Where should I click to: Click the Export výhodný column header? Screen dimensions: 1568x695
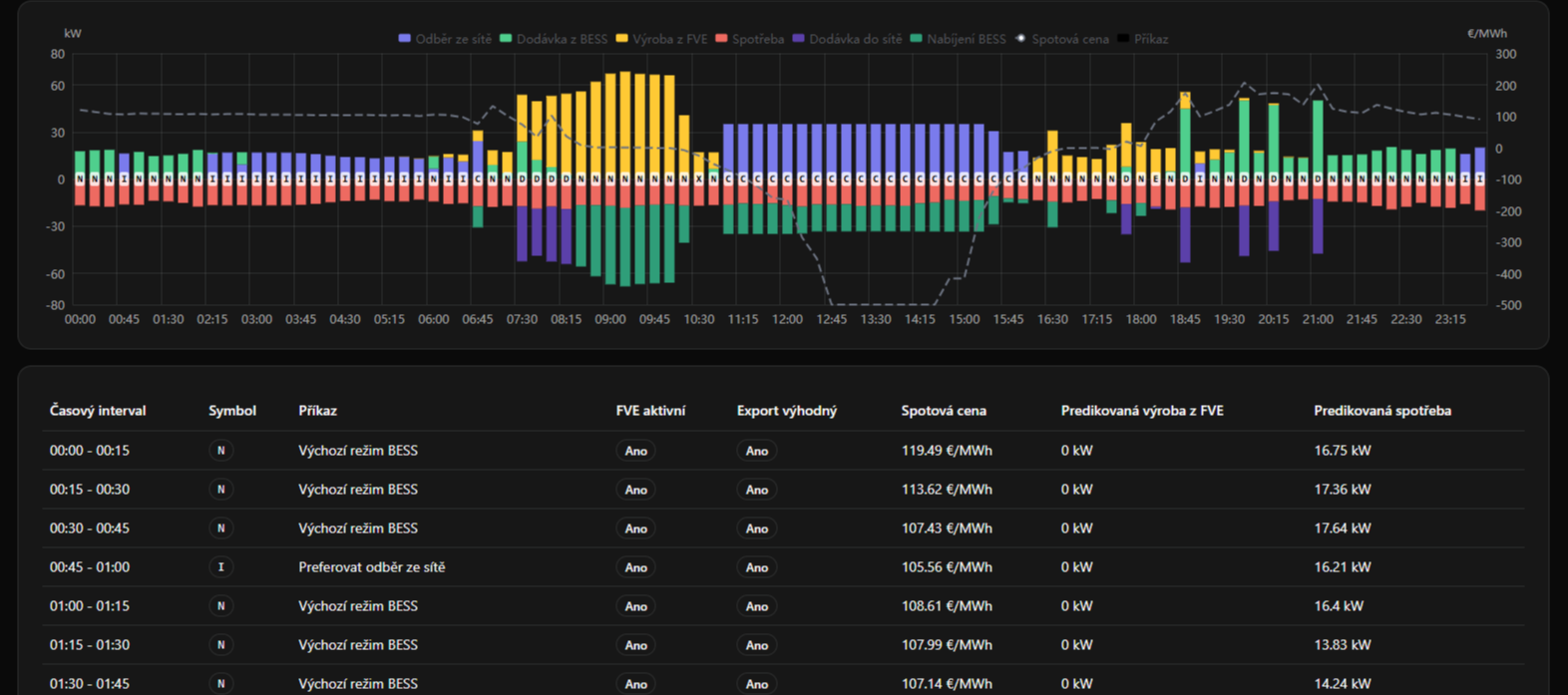click(787, 411)
